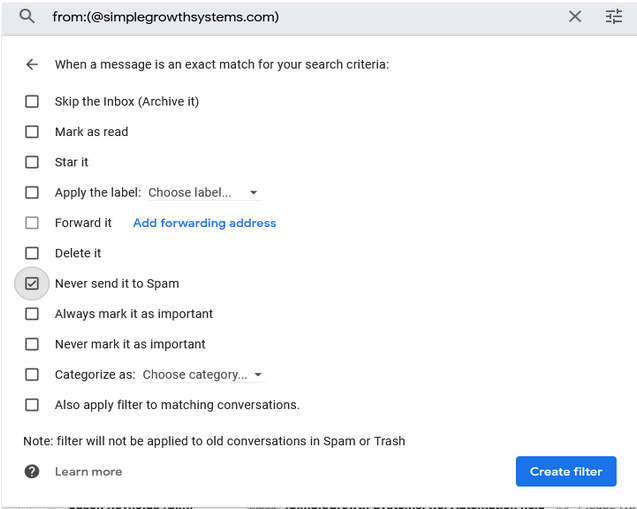The height and width of the screenshot is (509, 637).
Task: Tick Never mark it as important
Action: coord(32,344)
